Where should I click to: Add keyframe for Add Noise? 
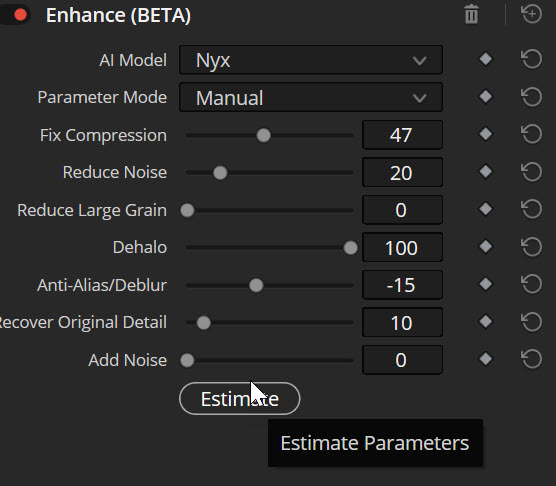[485, 359]
